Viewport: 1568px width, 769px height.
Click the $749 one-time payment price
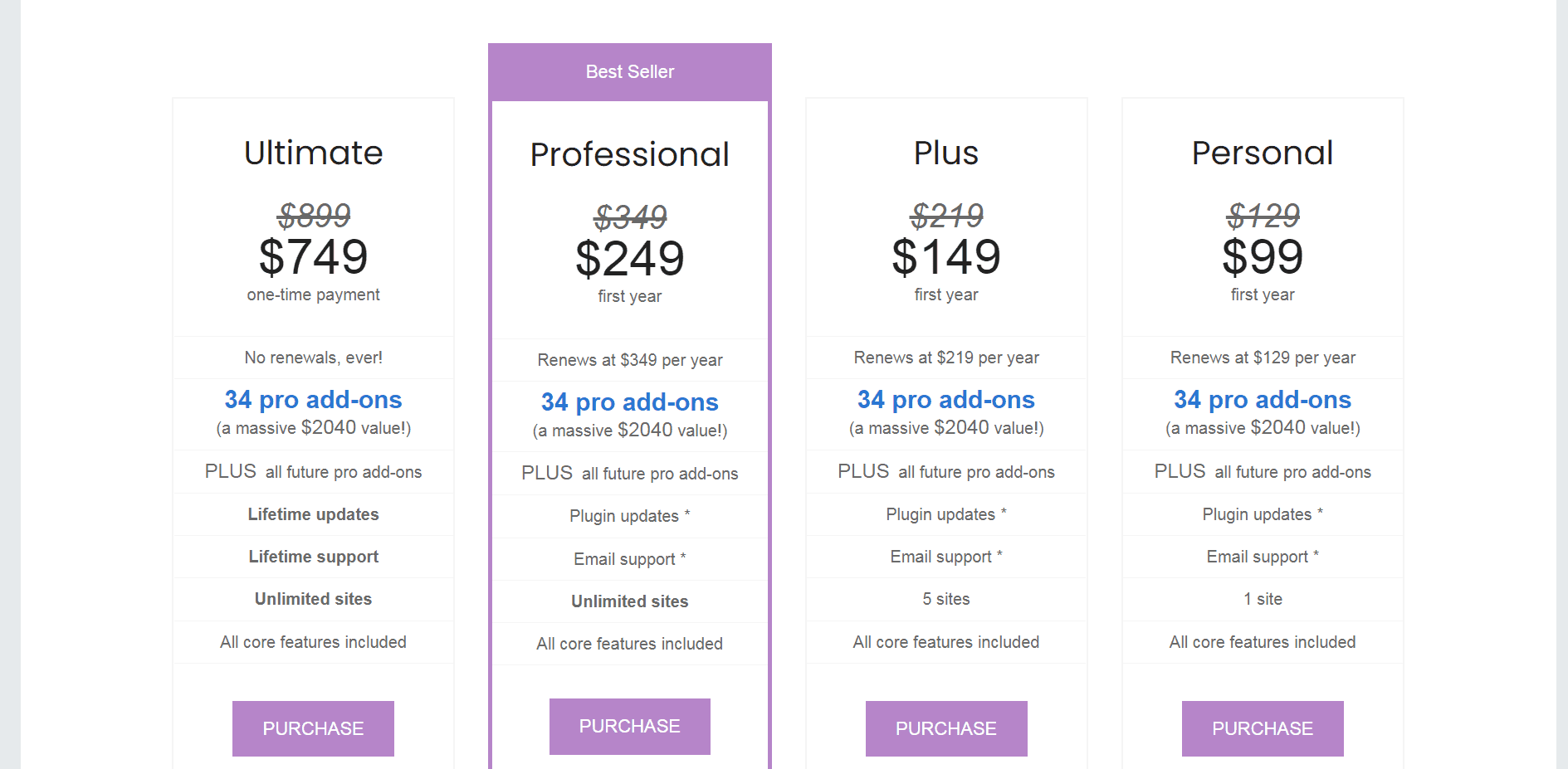[313, 257]
